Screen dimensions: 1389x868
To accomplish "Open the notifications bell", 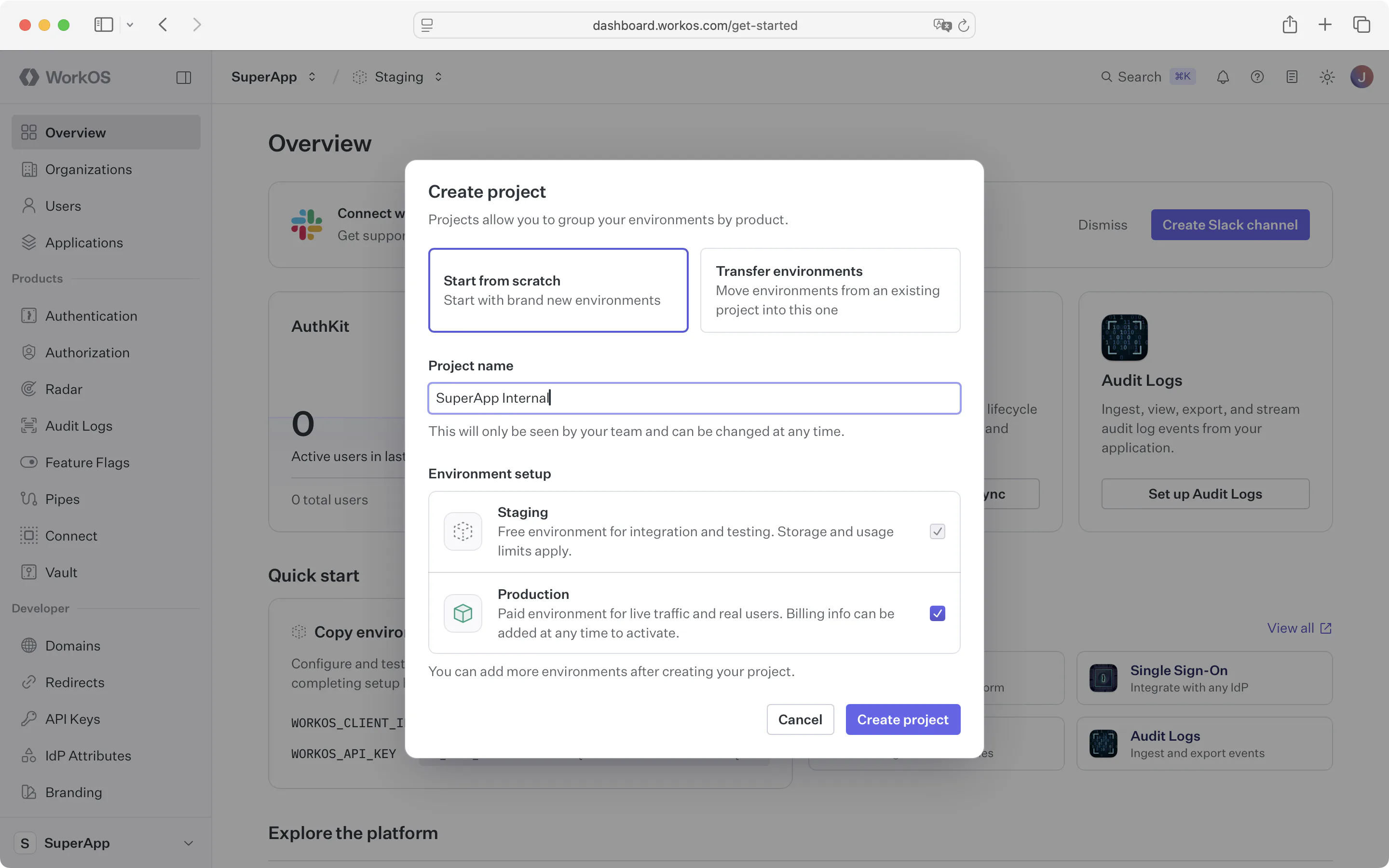I will pos(1223,77).
